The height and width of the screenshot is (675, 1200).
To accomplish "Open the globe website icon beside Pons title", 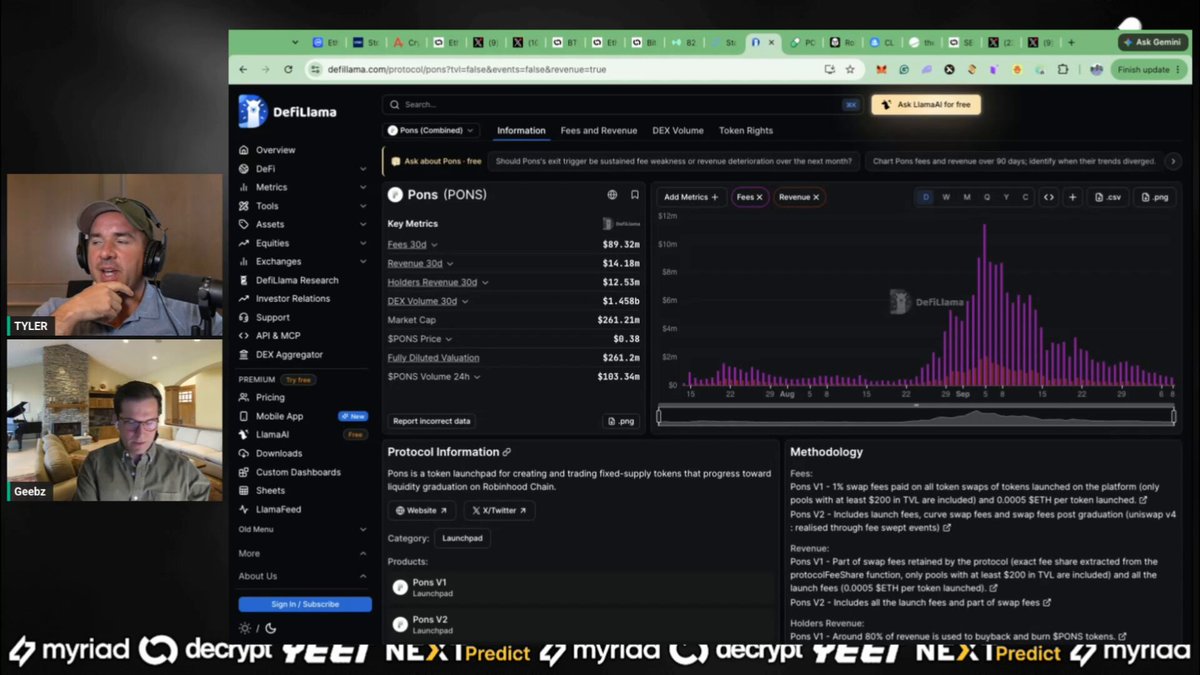I will (x=612, y=195).
